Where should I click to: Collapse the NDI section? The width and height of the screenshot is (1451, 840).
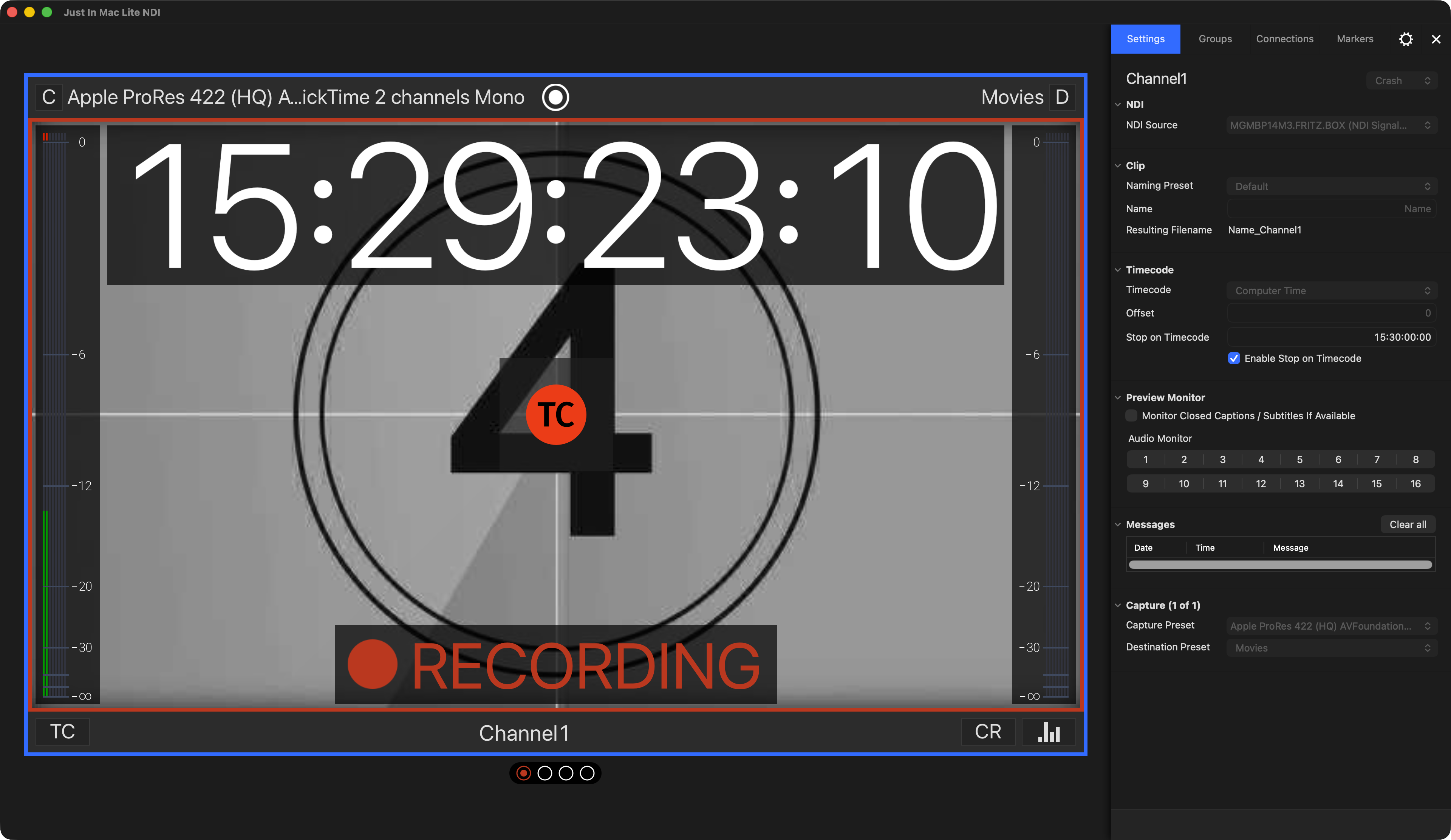1118,104
